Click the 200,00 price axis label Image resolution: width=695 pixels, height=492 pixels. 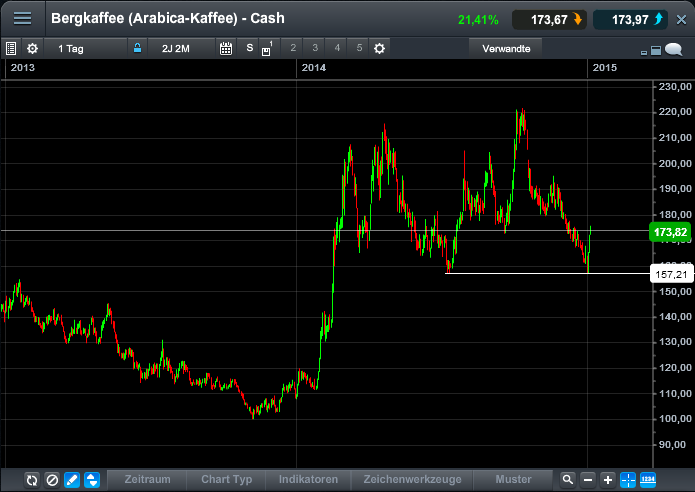(x=675, y=164)
